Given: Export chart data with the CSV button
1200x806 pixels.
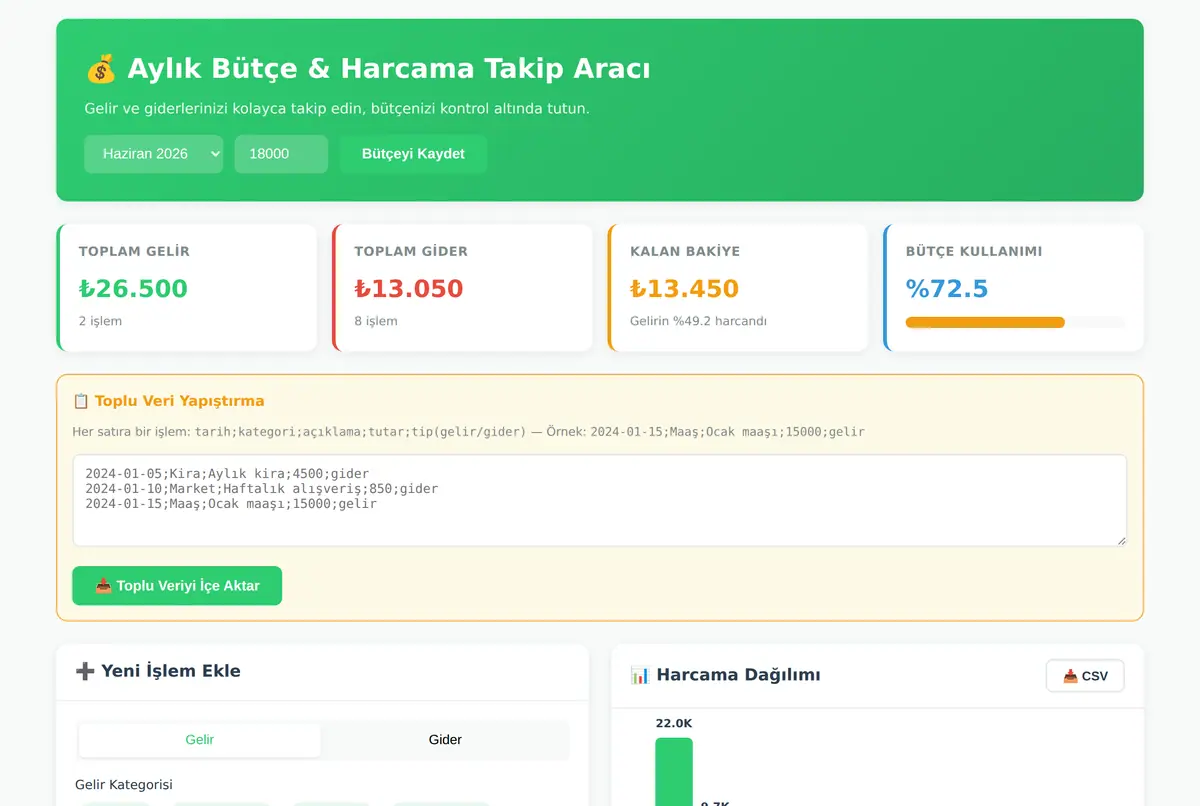Looking at the screenshot, I should pos(1085,676).
